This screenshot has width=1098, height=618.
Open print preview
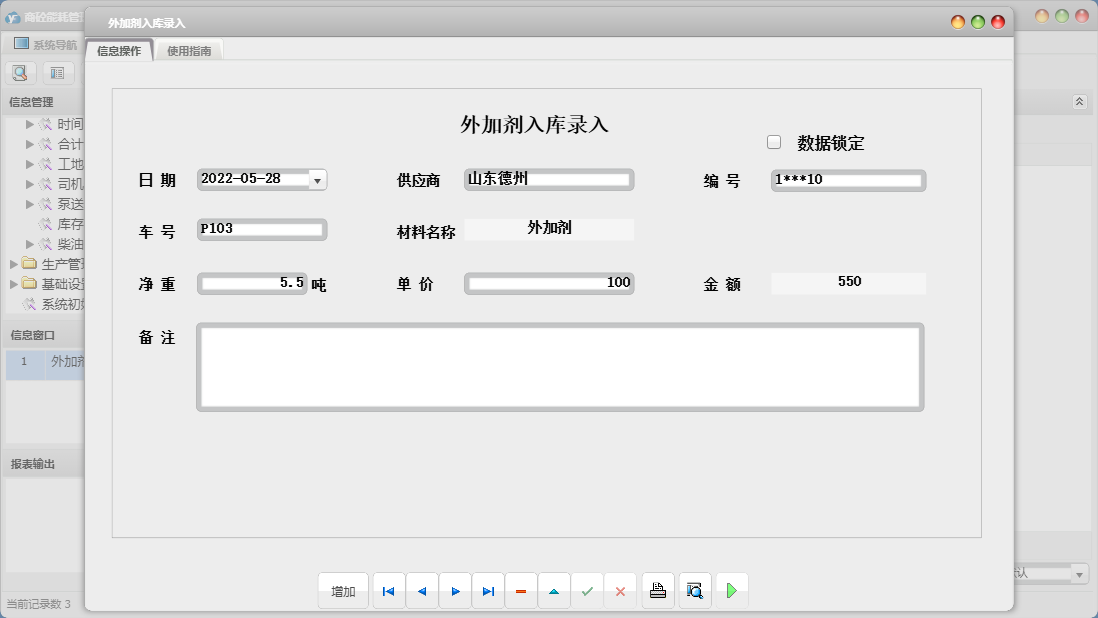(694, 591)
